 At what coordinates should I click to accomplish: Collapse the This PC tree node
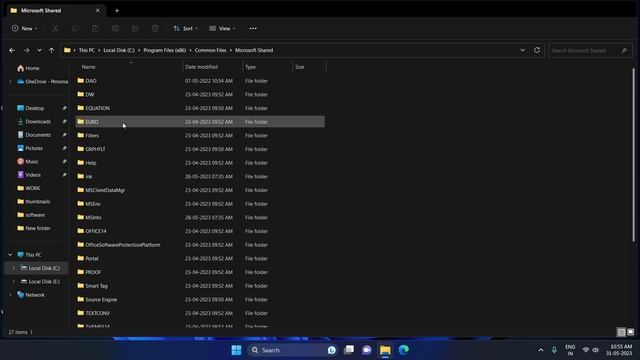pyautogui.click(x=10, y=255)
